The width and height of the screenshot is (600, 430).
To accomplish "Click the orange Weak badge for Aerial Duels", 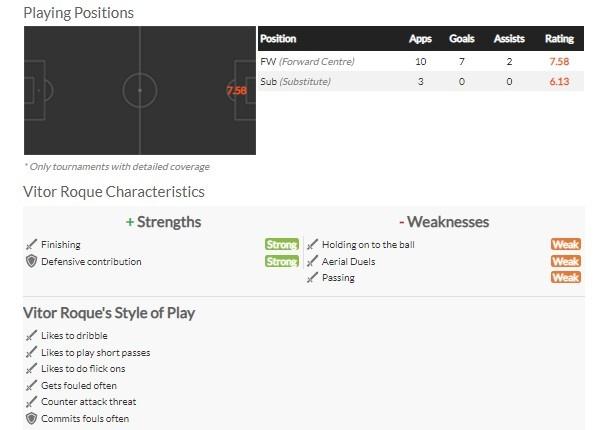I will click(x=565, y=262).
